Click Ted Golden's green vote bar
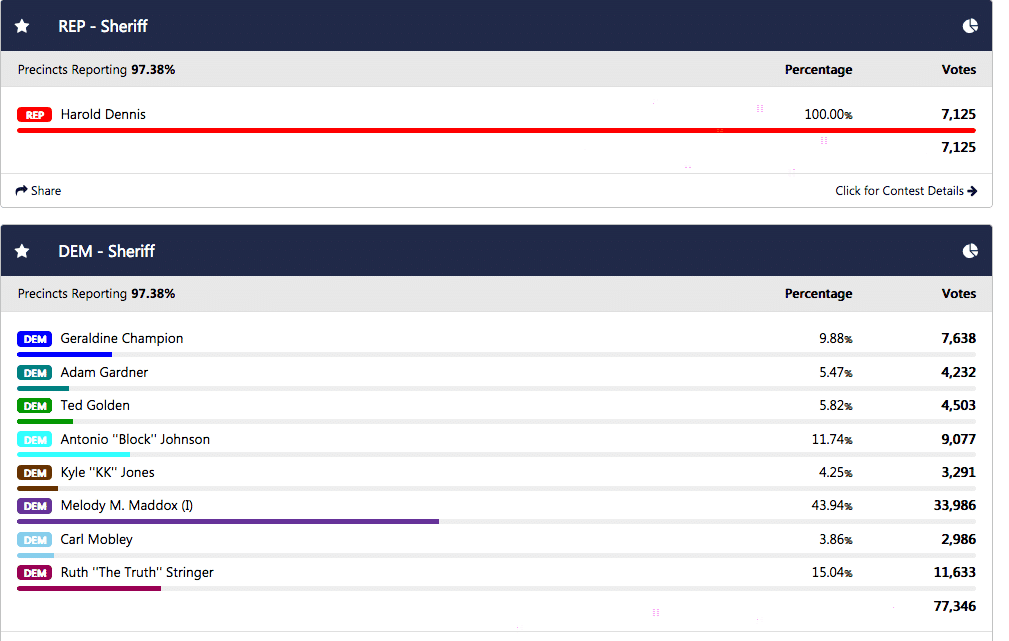This screenshot has width=1009, height=641. point(45,422)
